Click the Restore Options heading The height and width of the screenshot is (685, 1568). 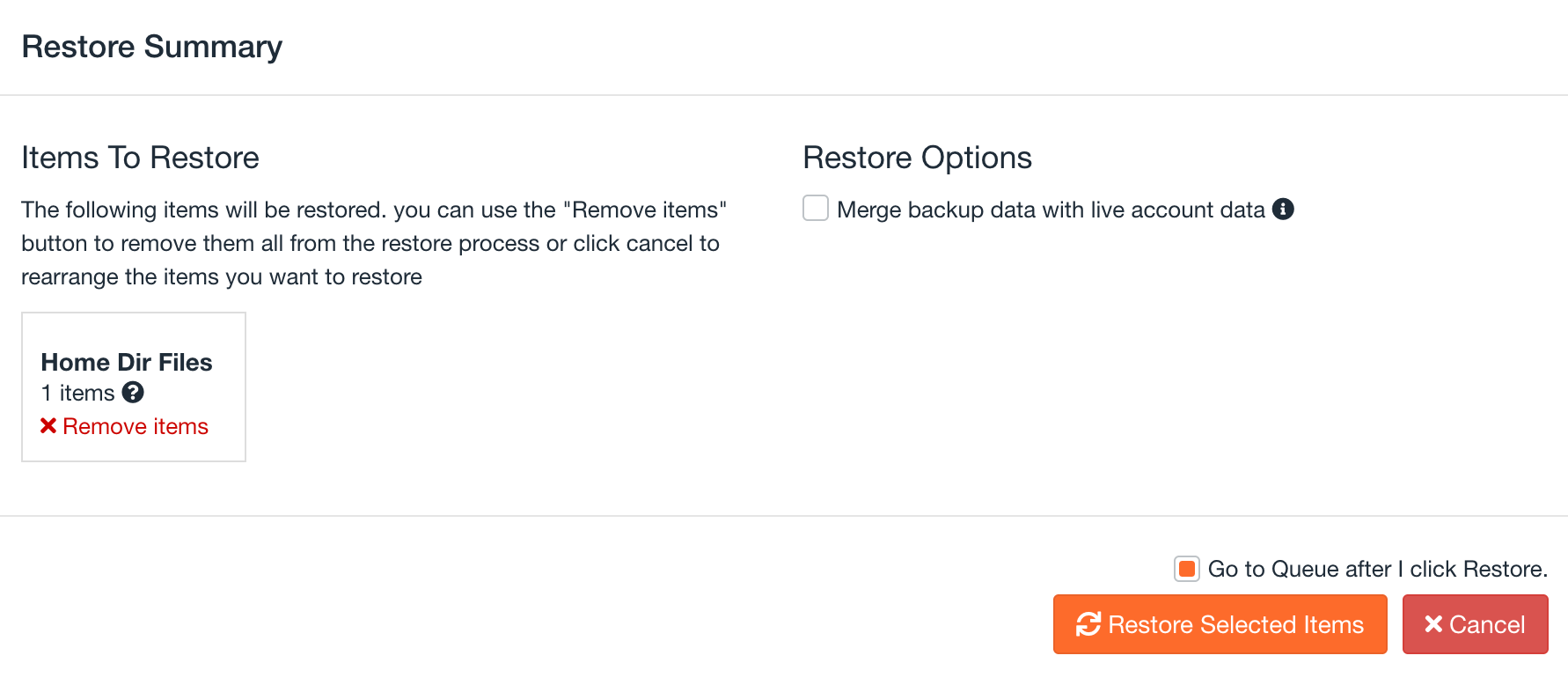tap(917, 158)
